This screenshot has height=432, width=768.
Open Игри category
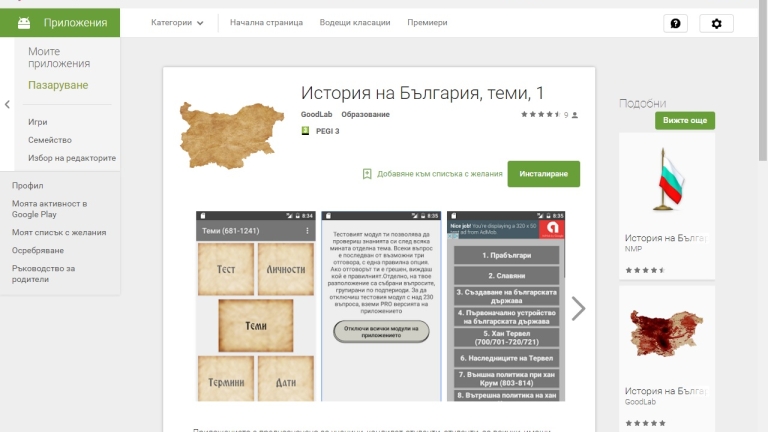tap(38, 122)
